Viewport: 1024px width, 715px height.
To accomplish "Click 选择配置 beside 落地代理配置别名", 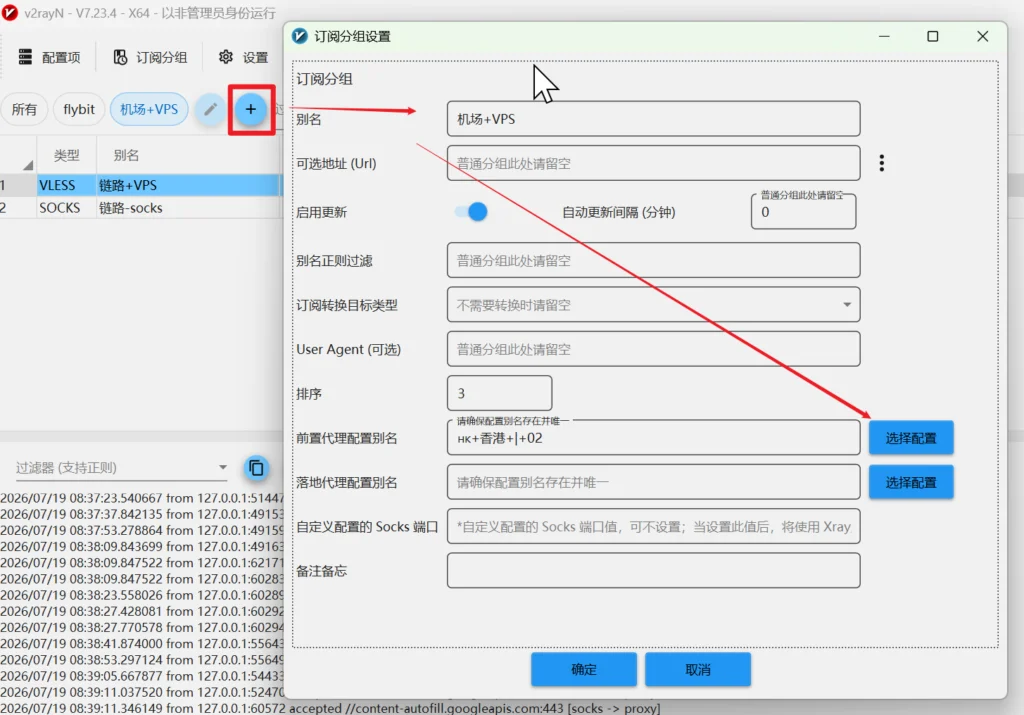I will point(911,483).
